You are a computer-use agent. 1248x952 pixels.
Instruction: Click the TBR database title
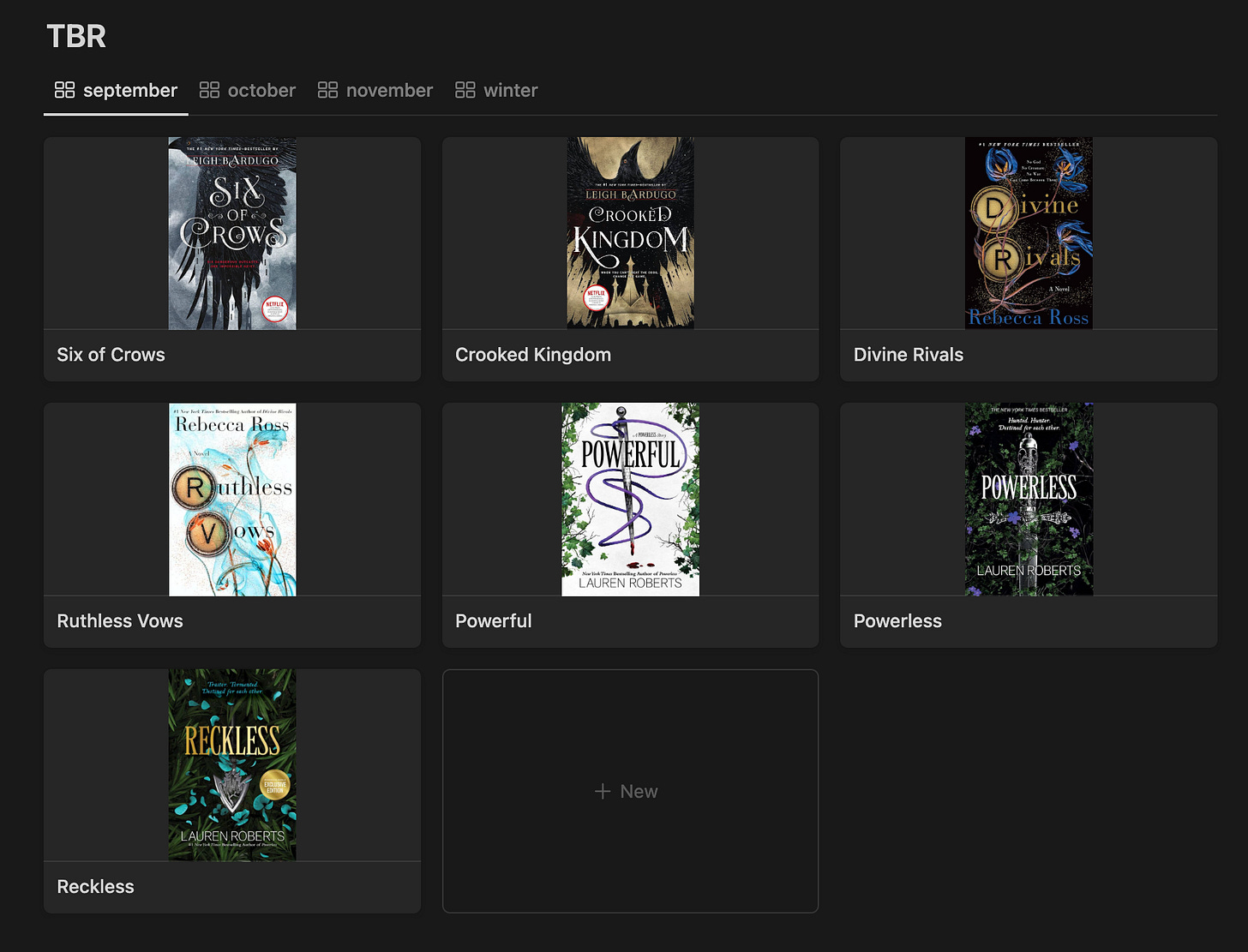(76, 36)
